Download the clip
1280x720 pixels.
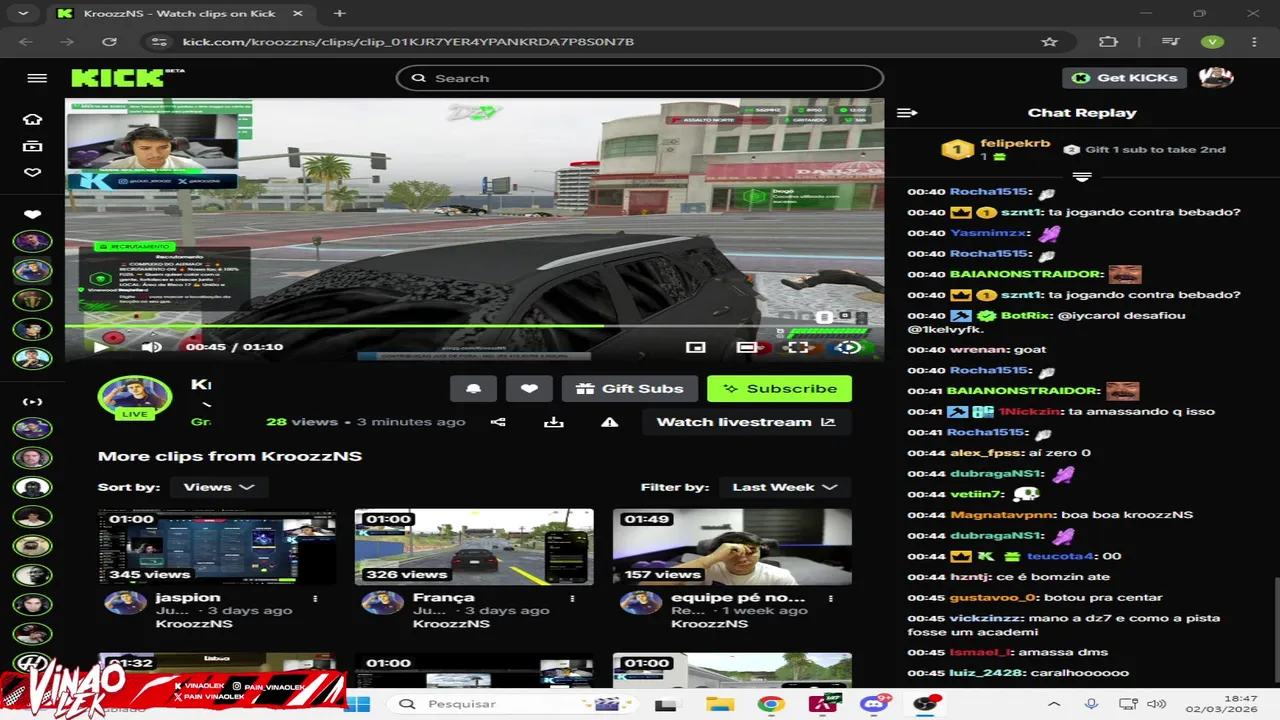pyautogui.click(x=554, y=422)
